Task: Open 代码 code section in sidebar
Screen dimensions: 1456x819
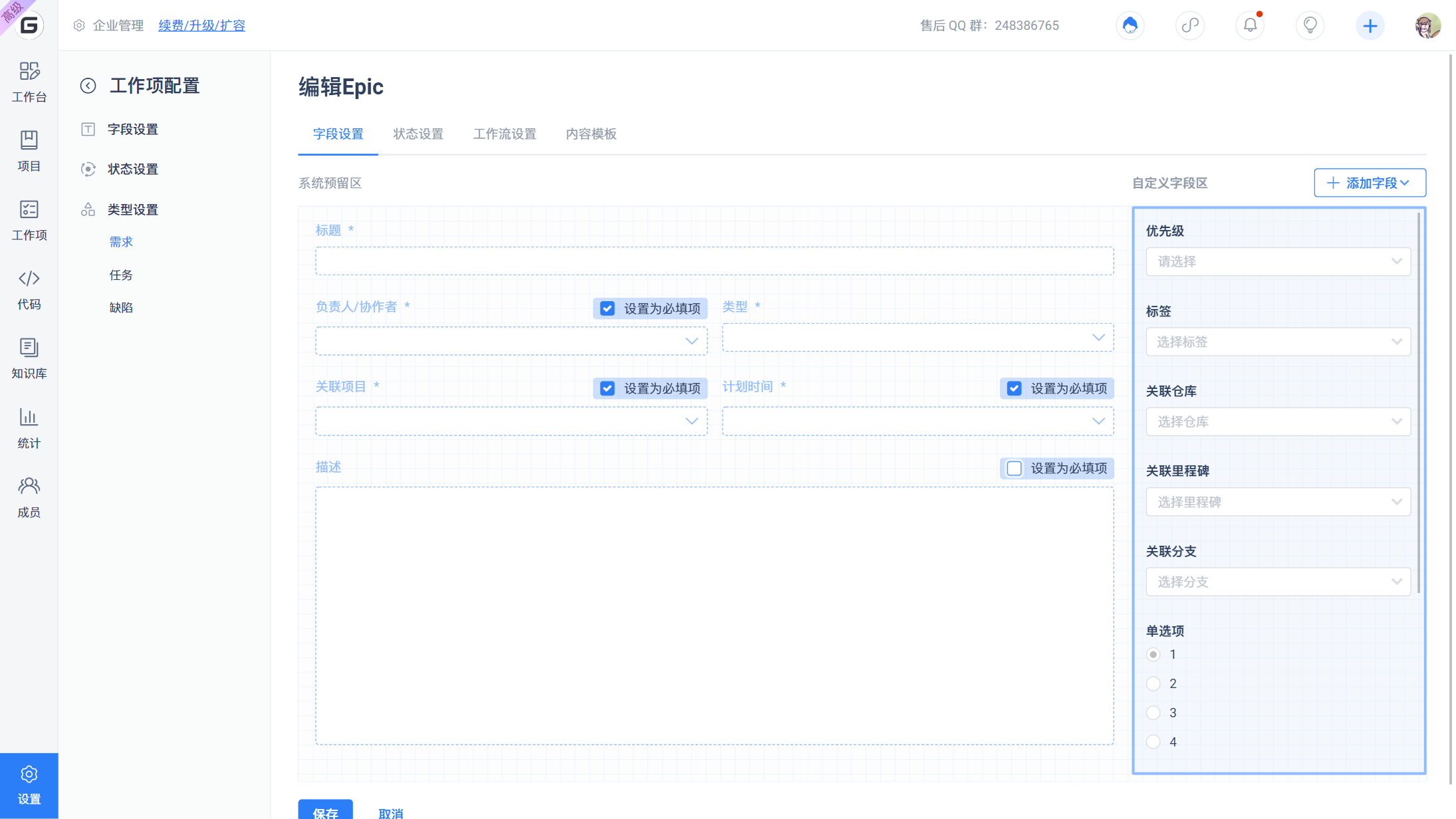Action: 29,289
